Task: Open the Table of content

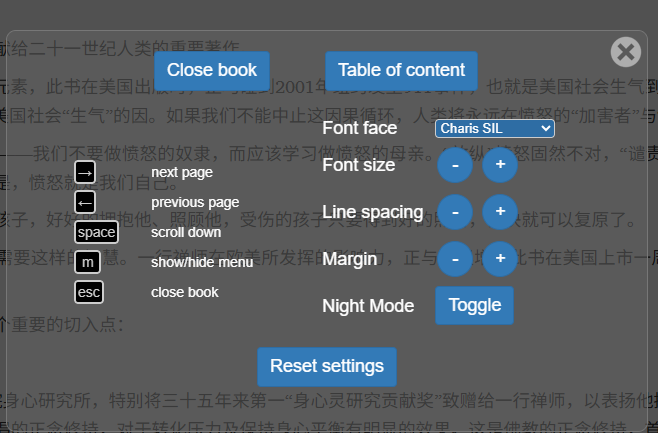Action: coord(401,70)
